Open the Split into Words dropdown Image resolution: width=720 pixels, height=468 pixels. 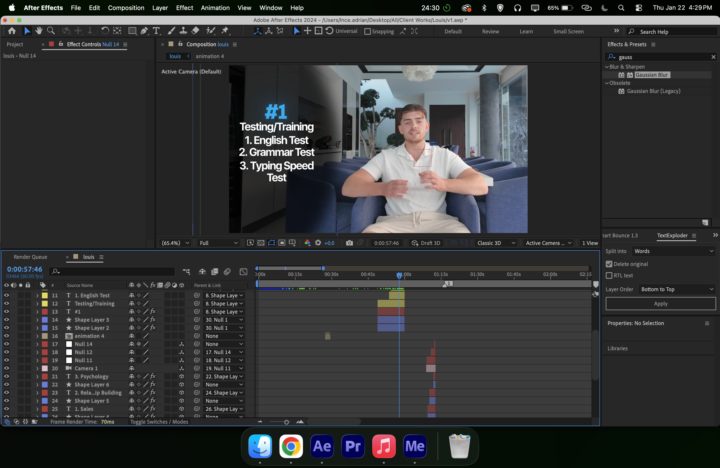pyautogui.click(x=675, y=251)
